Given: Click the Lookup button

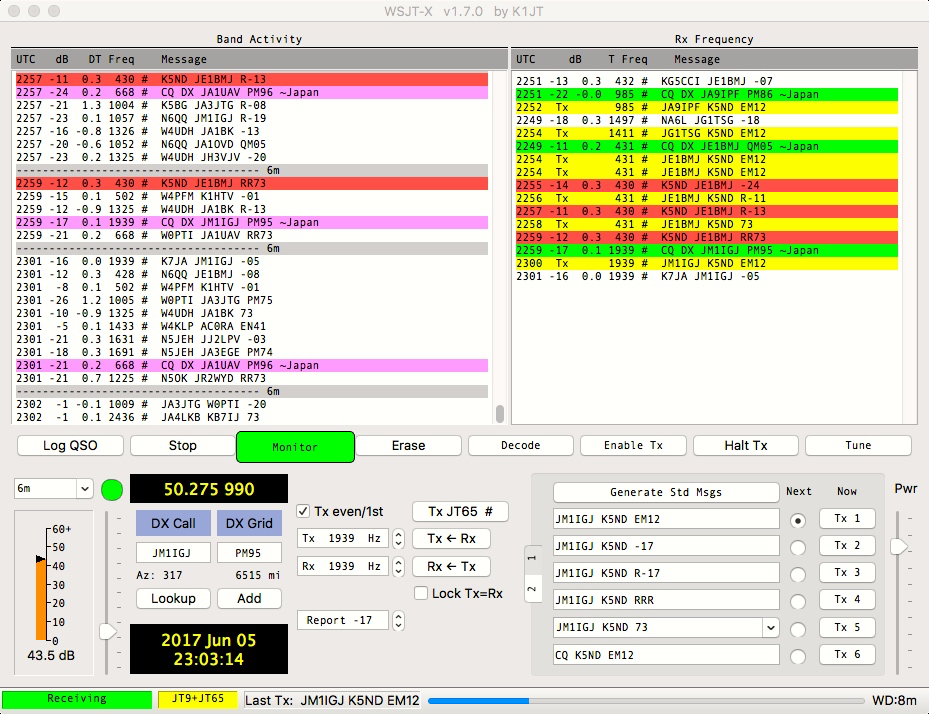Looking at the screenshot, I should [174, 598].
